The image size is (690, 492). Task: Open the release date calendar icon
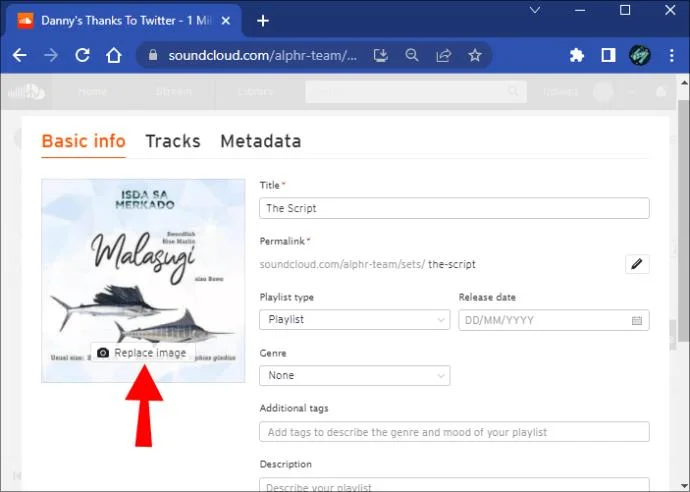[x=637, y=320]
